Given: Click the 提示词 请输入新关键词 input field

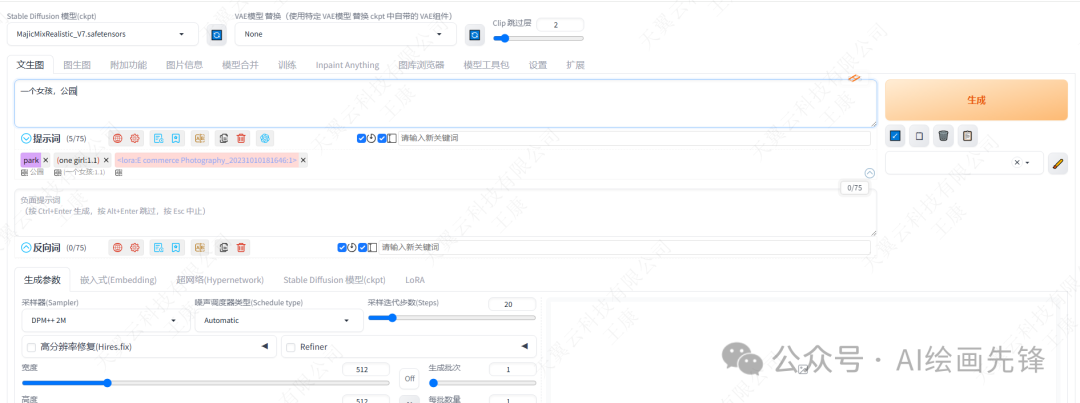Looking at the screenshot, I should coord(634,138).
